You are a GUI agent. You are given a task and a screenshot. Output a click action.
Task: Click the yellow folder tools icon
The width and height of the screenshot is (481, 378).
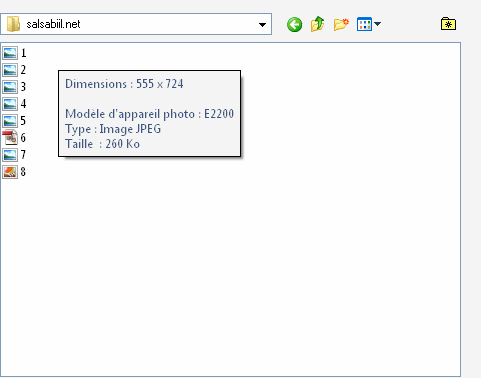(448, 24)
